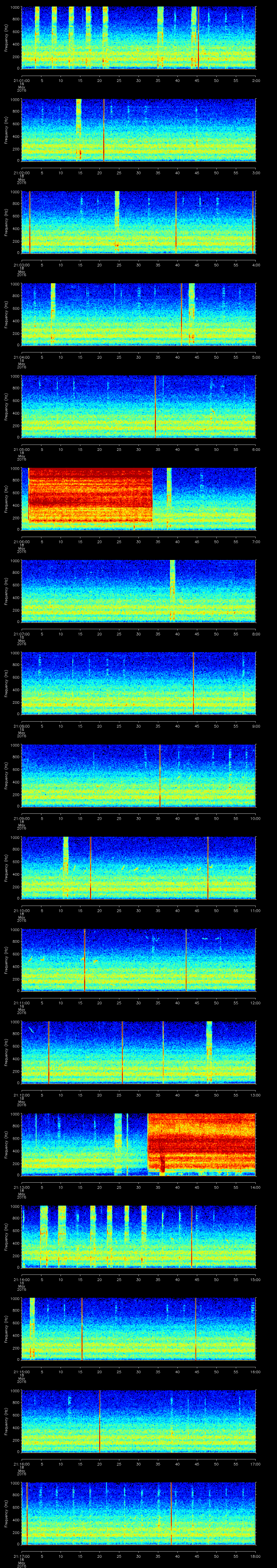The image size is (277, 1568).
Task: Click the spectrogram panel starting at 21:05:00
Action: click(x=139, y=407)
